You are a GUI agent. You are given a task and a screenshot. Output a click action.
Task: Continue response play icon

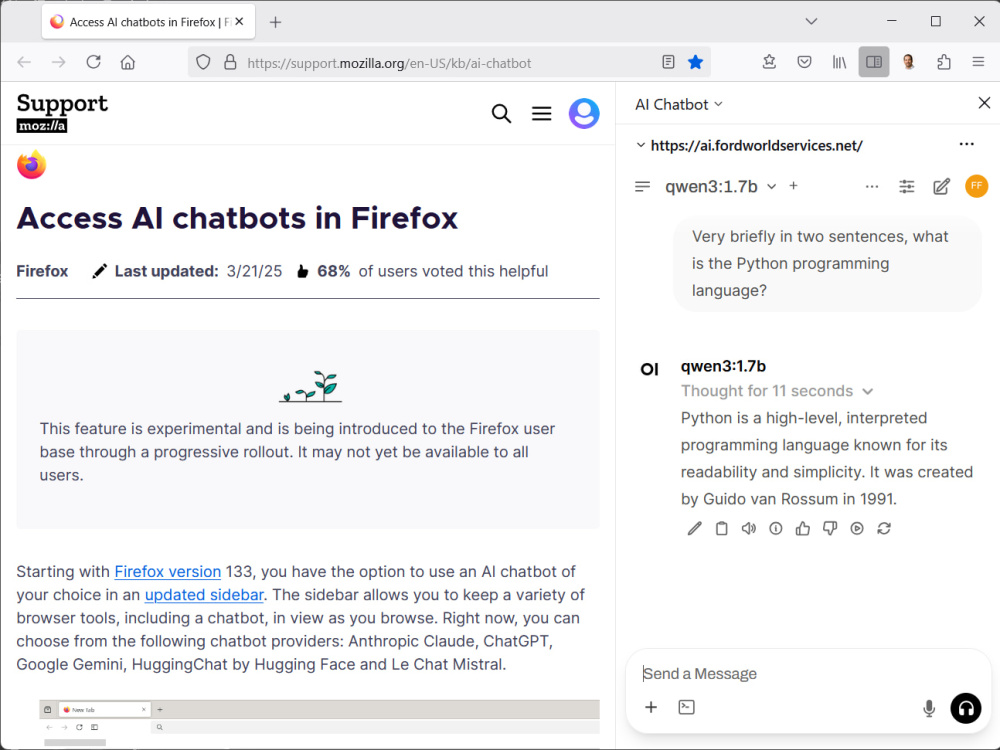tap(857, 528)
